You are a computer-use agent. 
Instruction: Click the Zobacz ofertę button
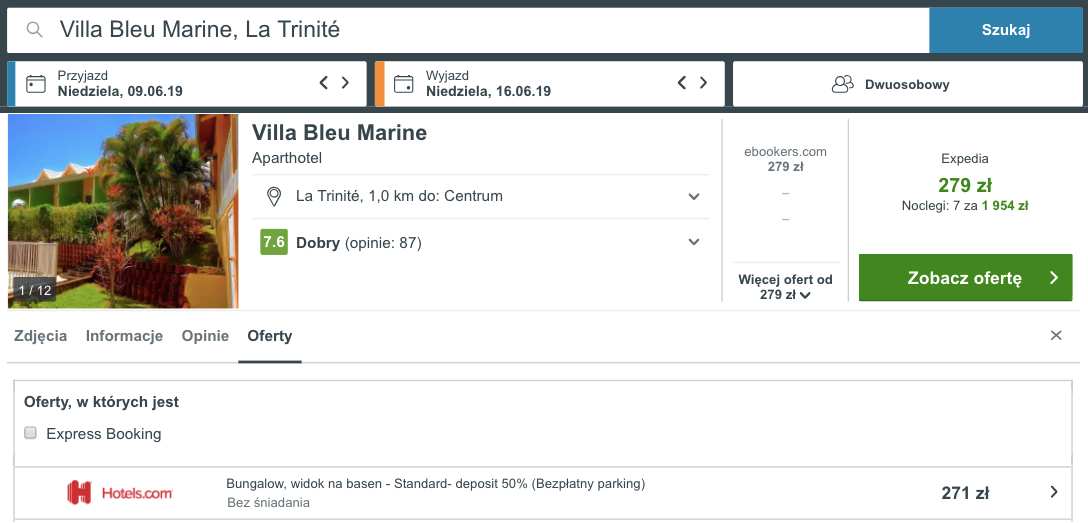tap(965, 277)
